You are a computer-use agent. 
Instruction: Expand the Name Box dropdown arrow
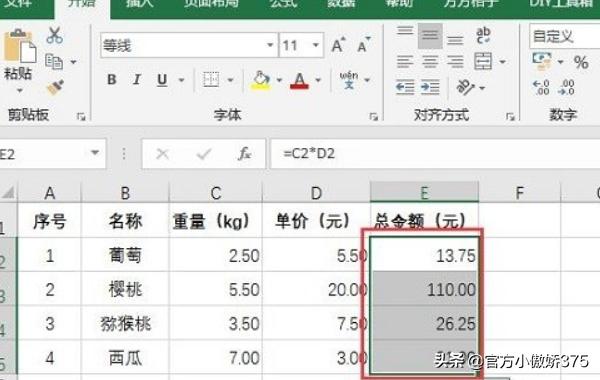tap(95, 153)
